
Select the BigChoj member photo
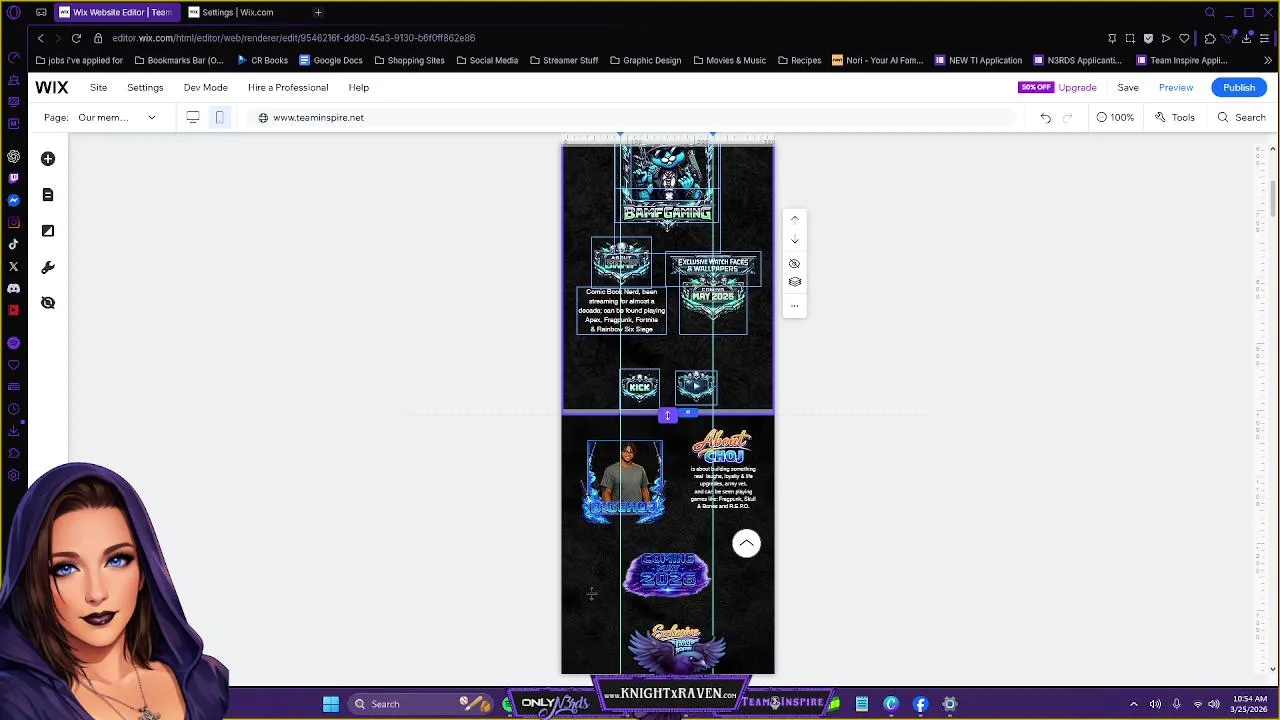point(625,482)
